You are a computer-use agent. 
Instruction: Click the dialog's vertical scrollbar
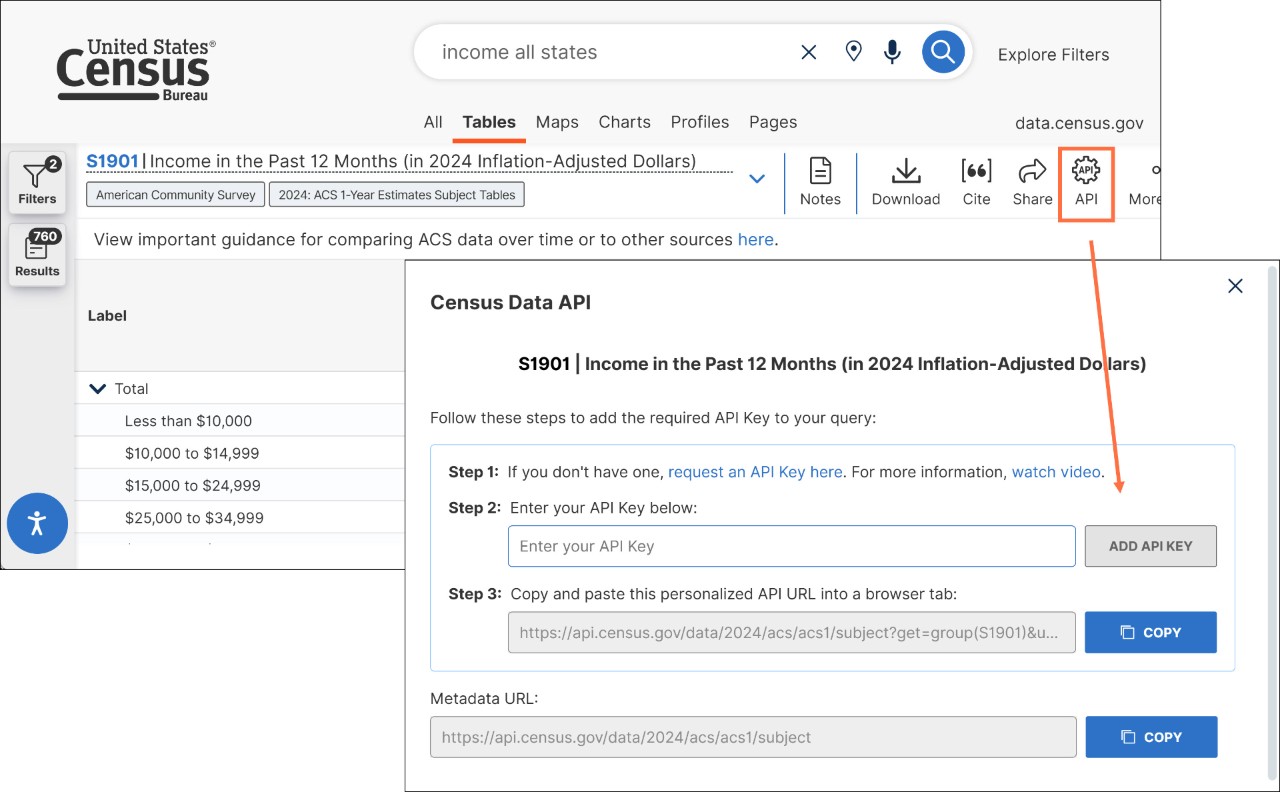tap(1272, 525)
